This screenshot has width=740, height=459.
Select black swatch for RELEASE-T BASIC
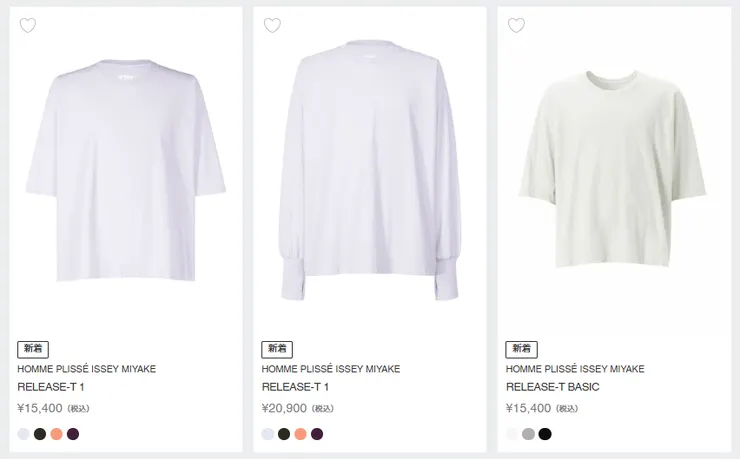[545, 434]
